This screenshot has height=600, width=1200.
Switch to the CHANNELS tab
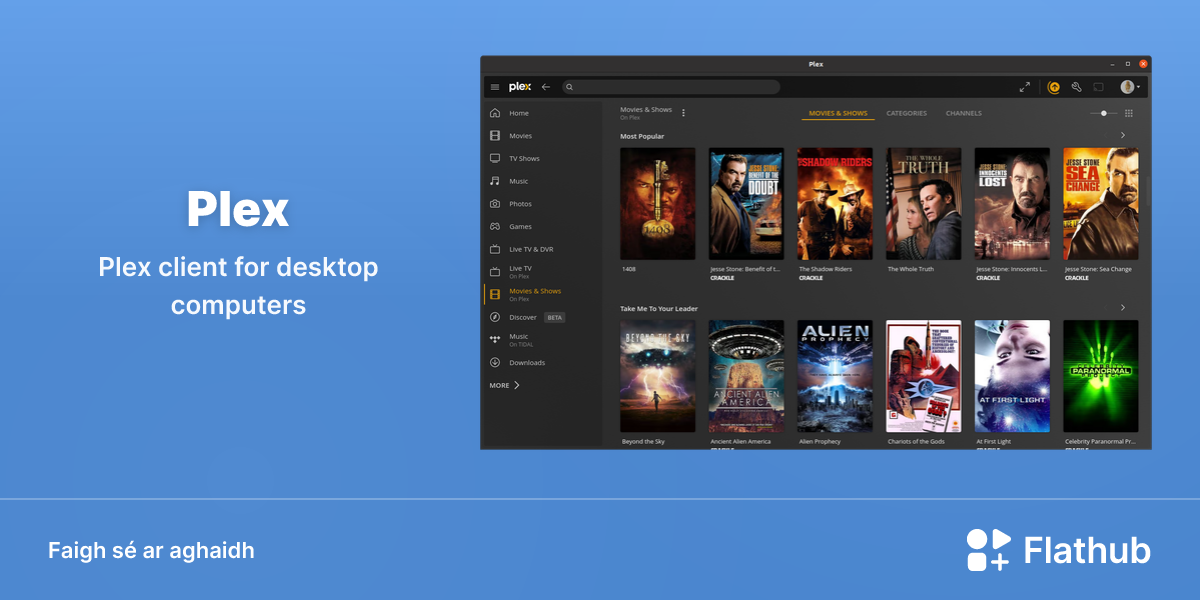pyautogui.click(x=964, y=113)
